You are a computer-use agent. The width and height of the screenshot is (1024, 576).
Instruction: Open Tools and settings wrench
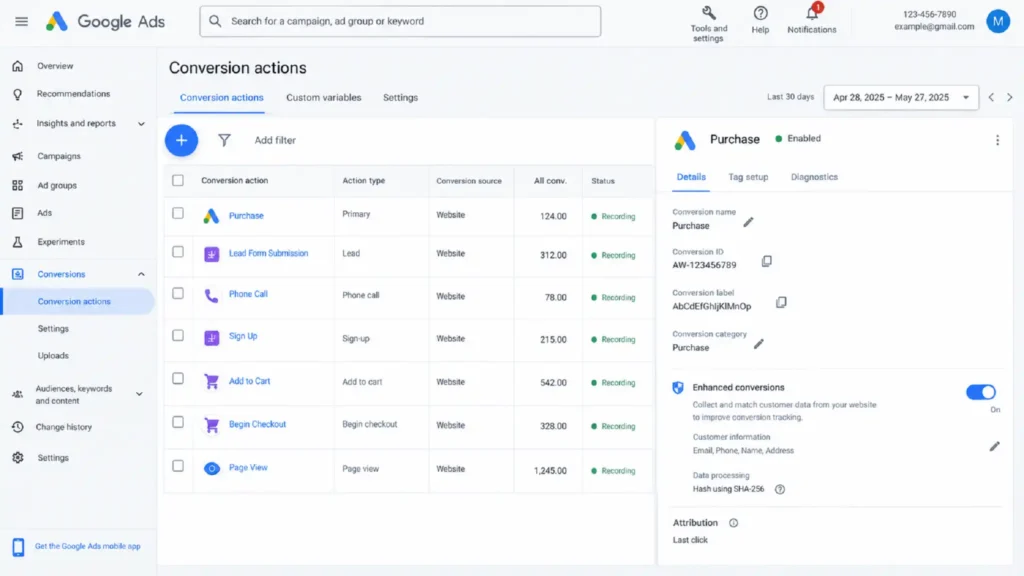click(x=709, y=13)
